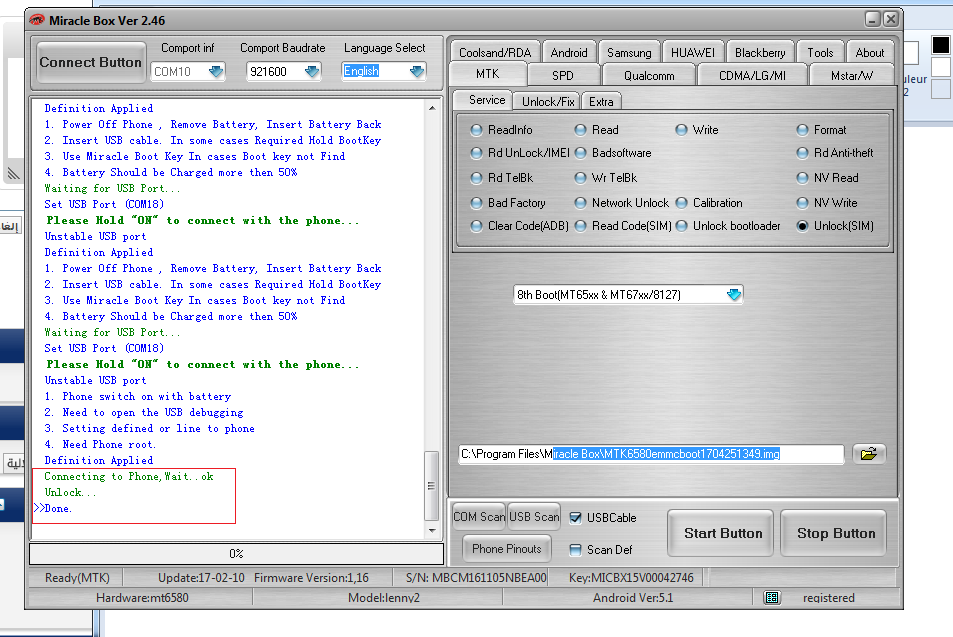Open the boot file browse folder icon
This screenshot has width=953, height=637.
[x=869, y=453]
